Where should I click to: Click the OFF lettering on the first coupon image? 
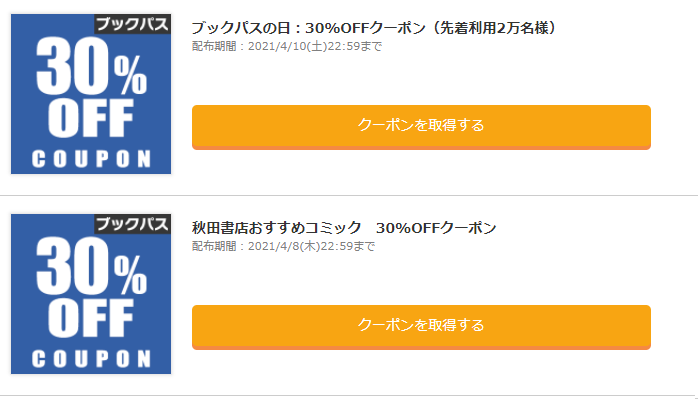[91, 118]
